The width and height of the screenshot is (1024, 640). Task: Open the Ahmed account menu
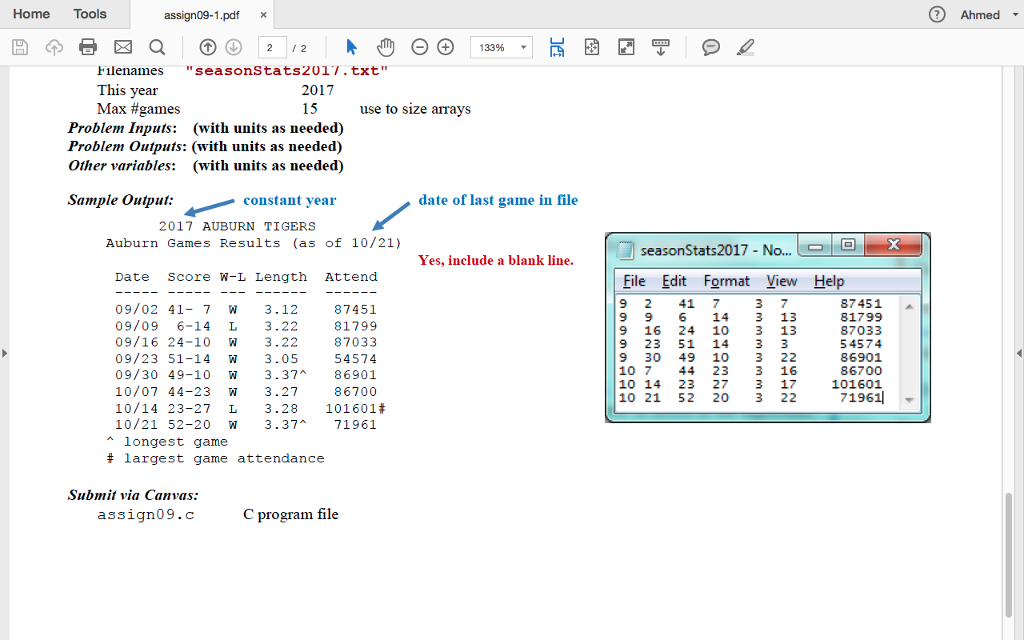pos(984,14)
